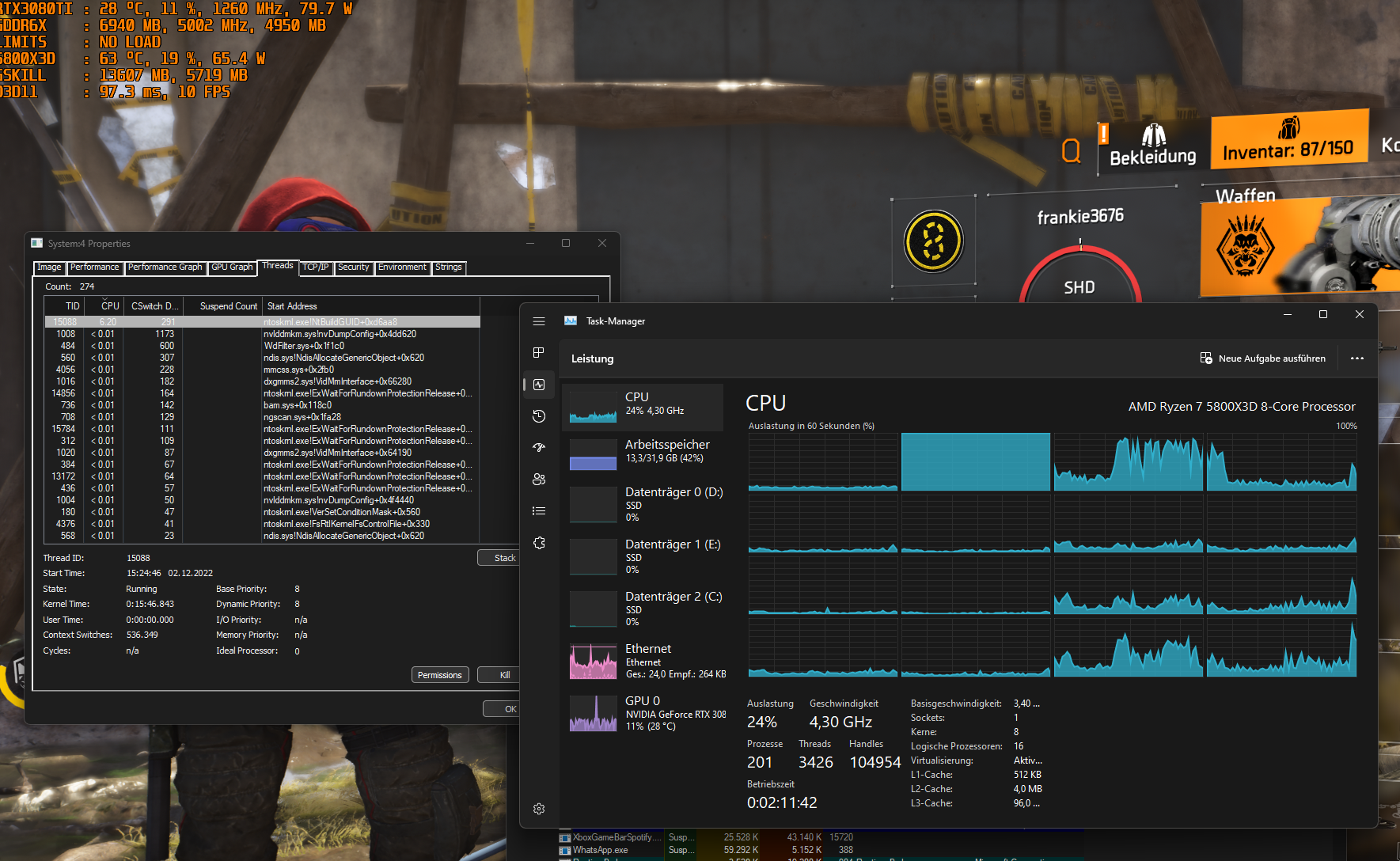This screenshot has height=861, width=1400.
Task: Select CPU in Task-Manager performance list
Action: tap(643, 408)
